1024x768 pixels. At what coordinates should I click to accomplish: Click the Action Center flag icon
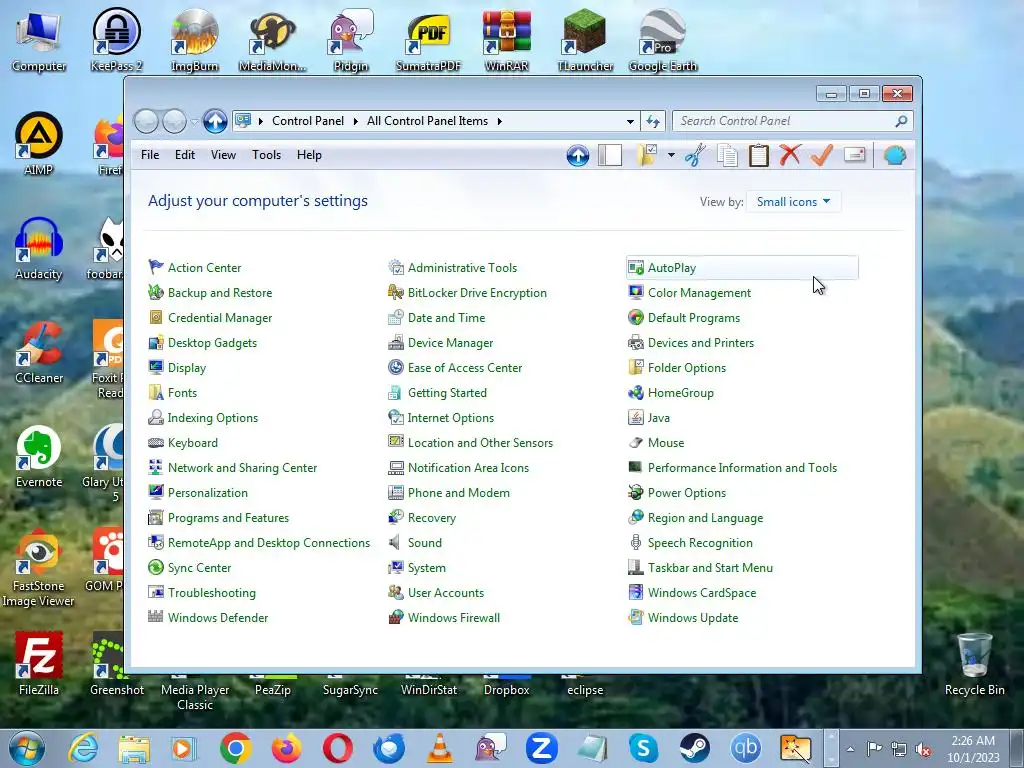point(155,267)
